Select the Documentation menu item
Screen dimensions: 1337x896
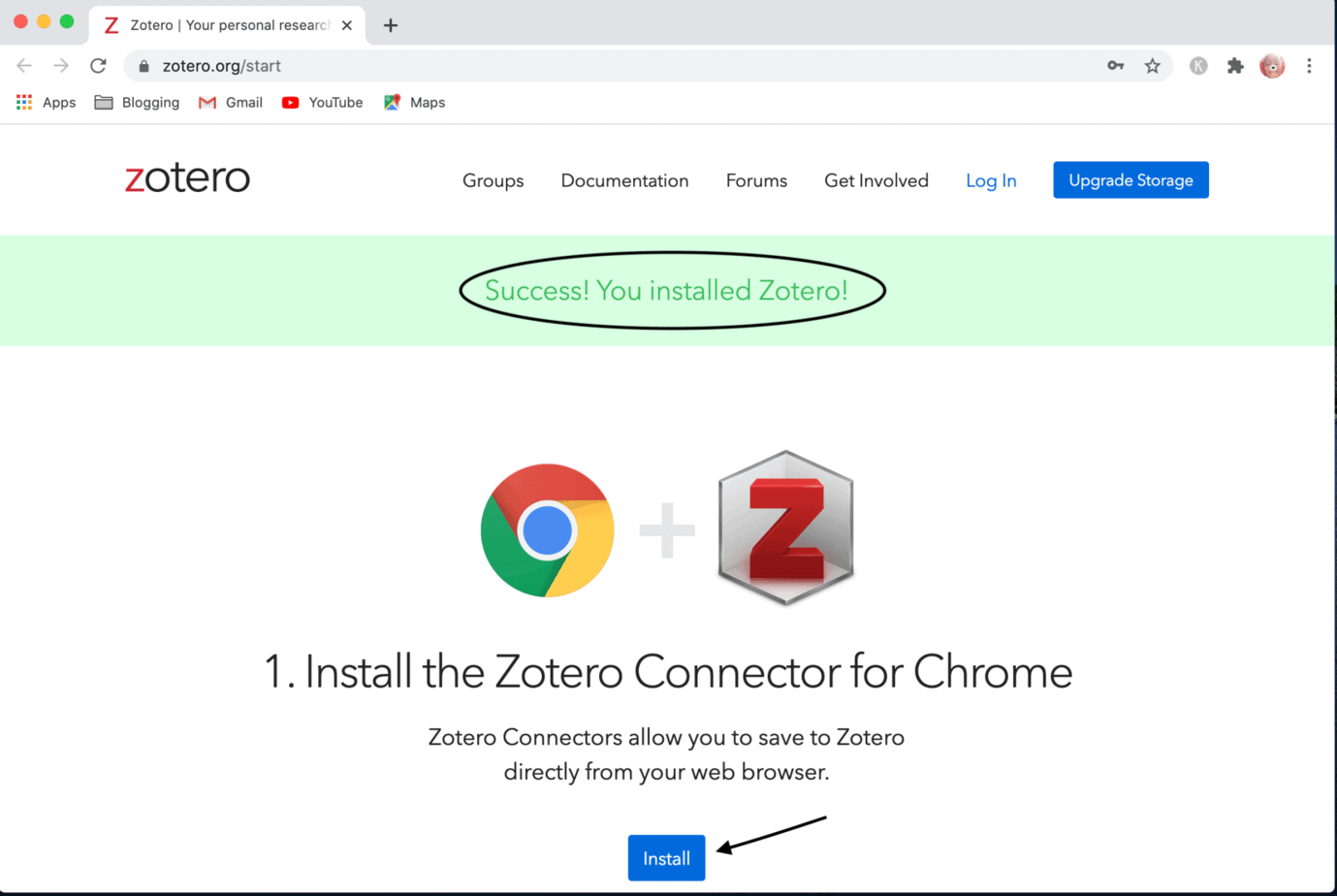point(624,180)
